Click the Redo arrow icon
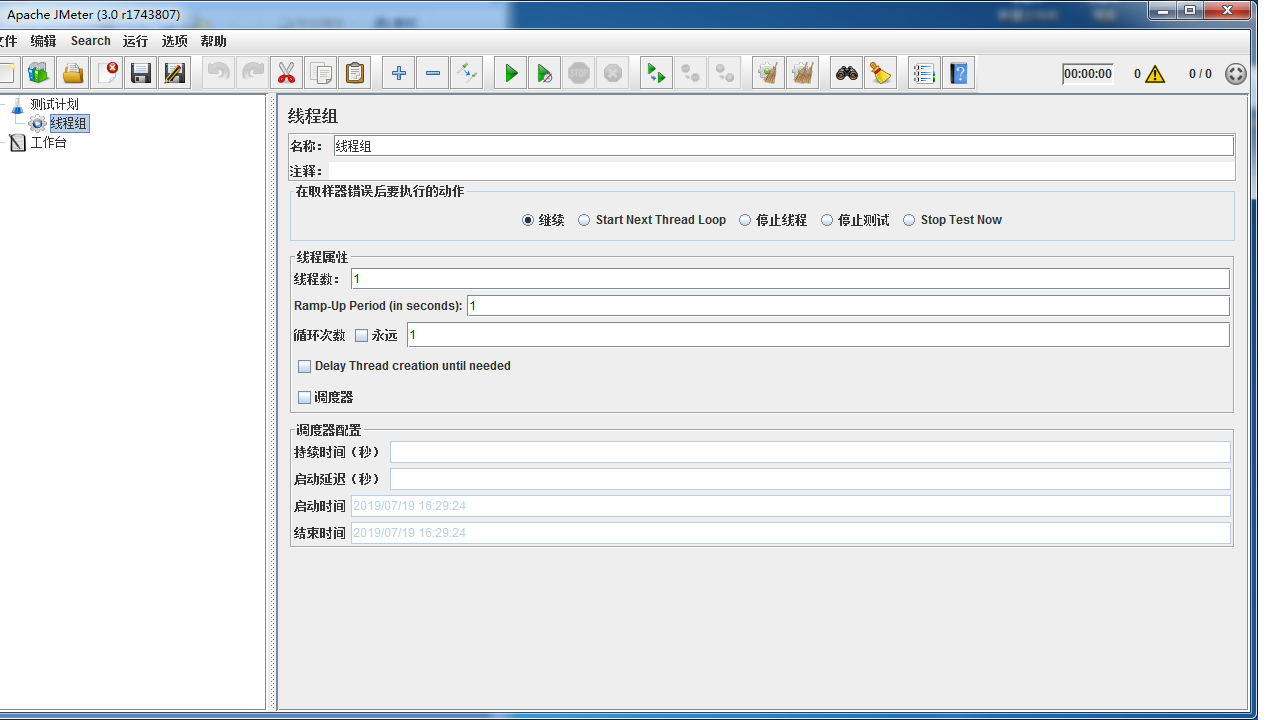Viewport: 1280px width, 720px height. [253, 73]
